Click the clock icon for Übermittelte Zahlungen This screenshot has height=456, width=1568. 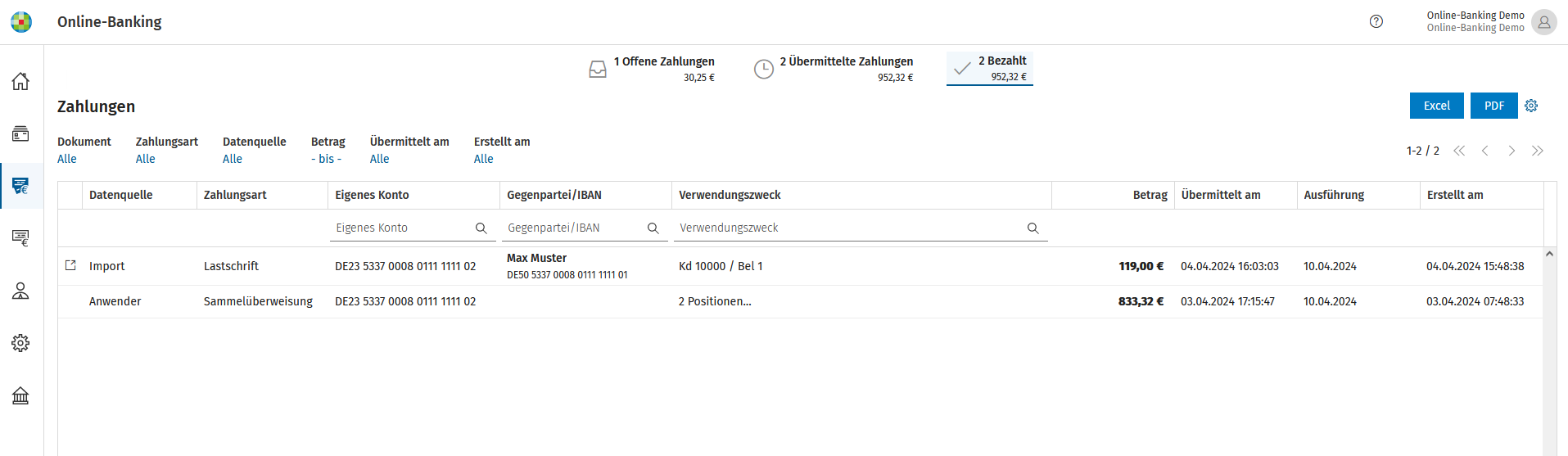tap(764, 69)
